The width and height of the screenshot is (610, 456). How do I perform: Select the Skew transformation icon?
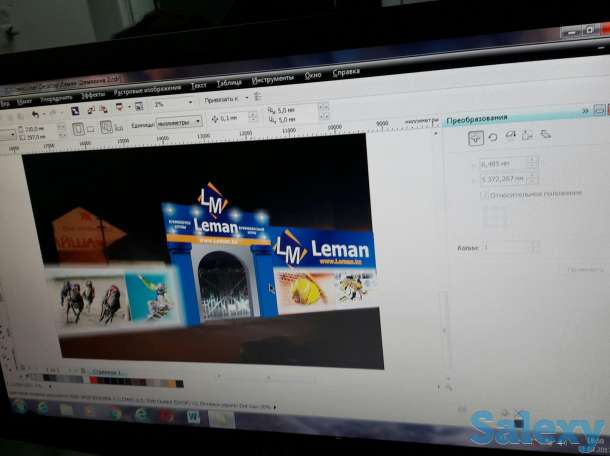(x=546, y=134)
